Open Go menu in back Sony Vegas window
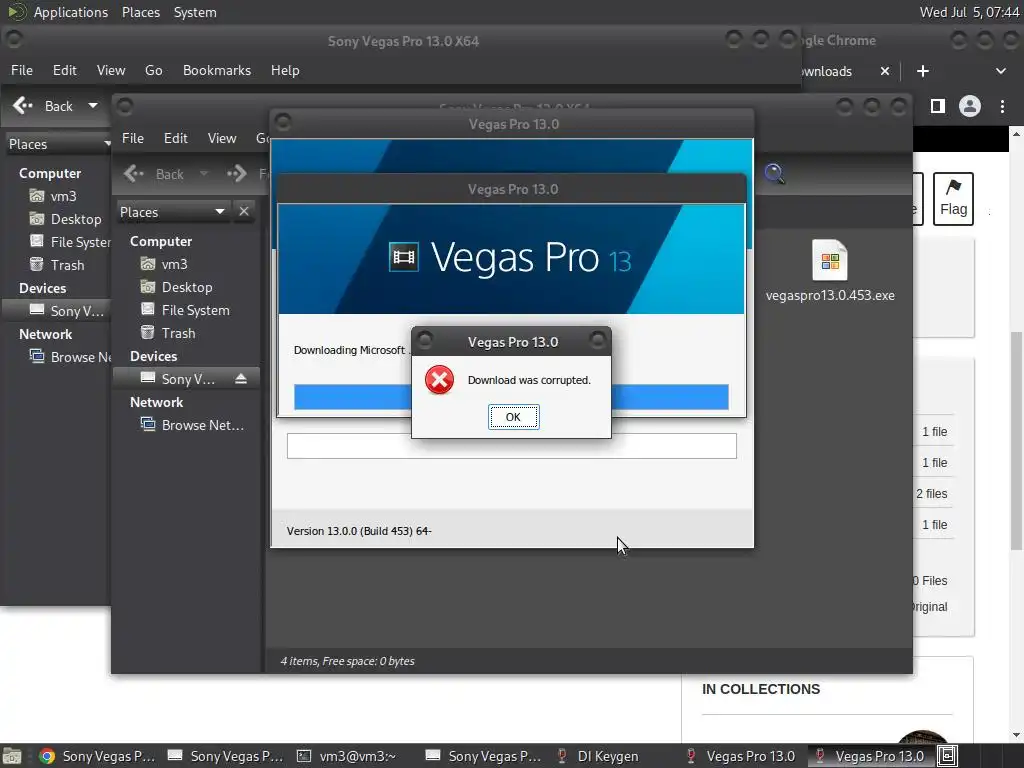Screen dimensions: 1024x768 pos(153,70)
